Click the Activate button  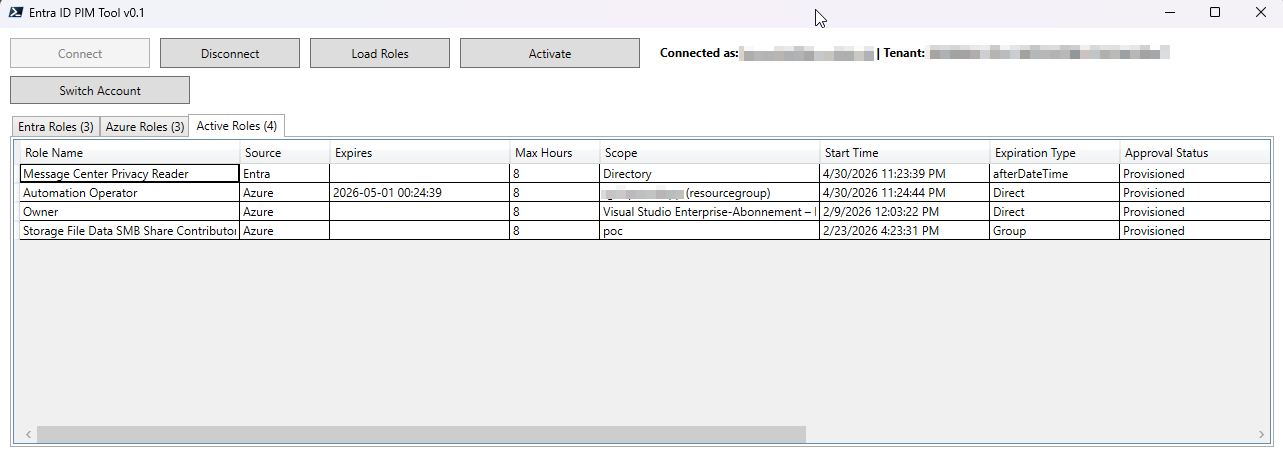[550, 53]
